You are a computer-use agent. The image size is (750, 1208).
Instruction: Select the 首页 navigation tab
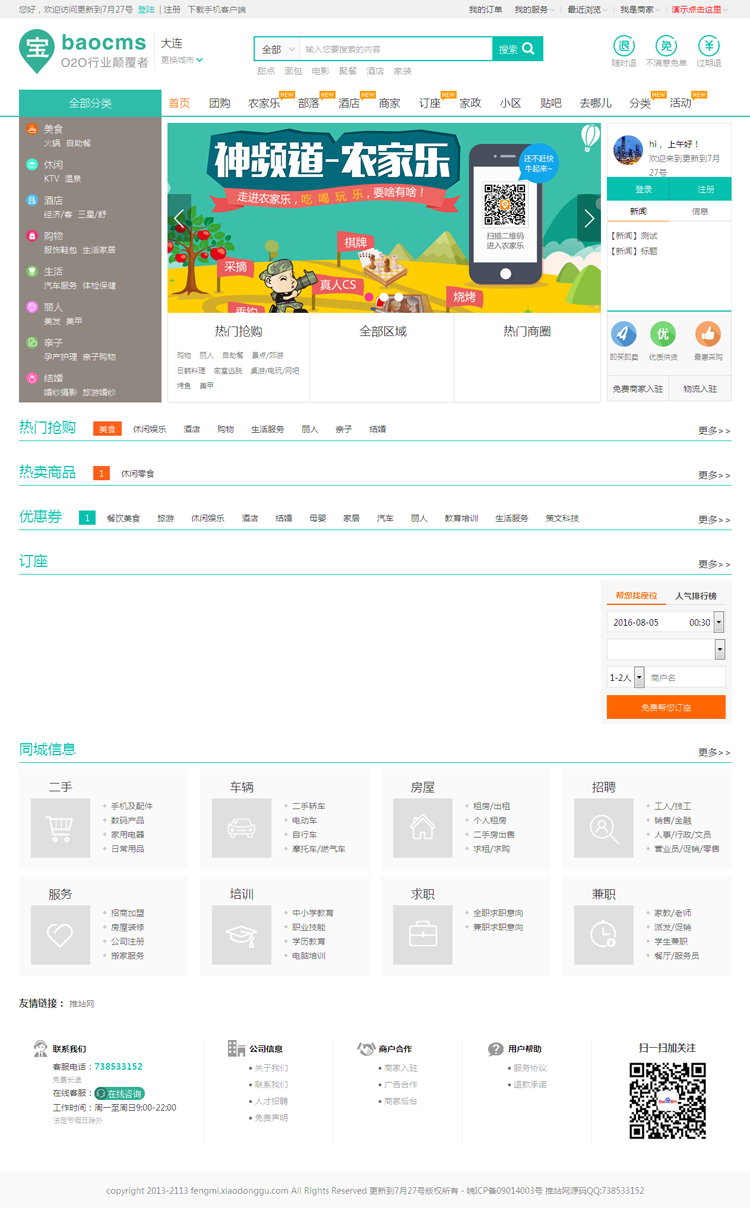(179, 103)
